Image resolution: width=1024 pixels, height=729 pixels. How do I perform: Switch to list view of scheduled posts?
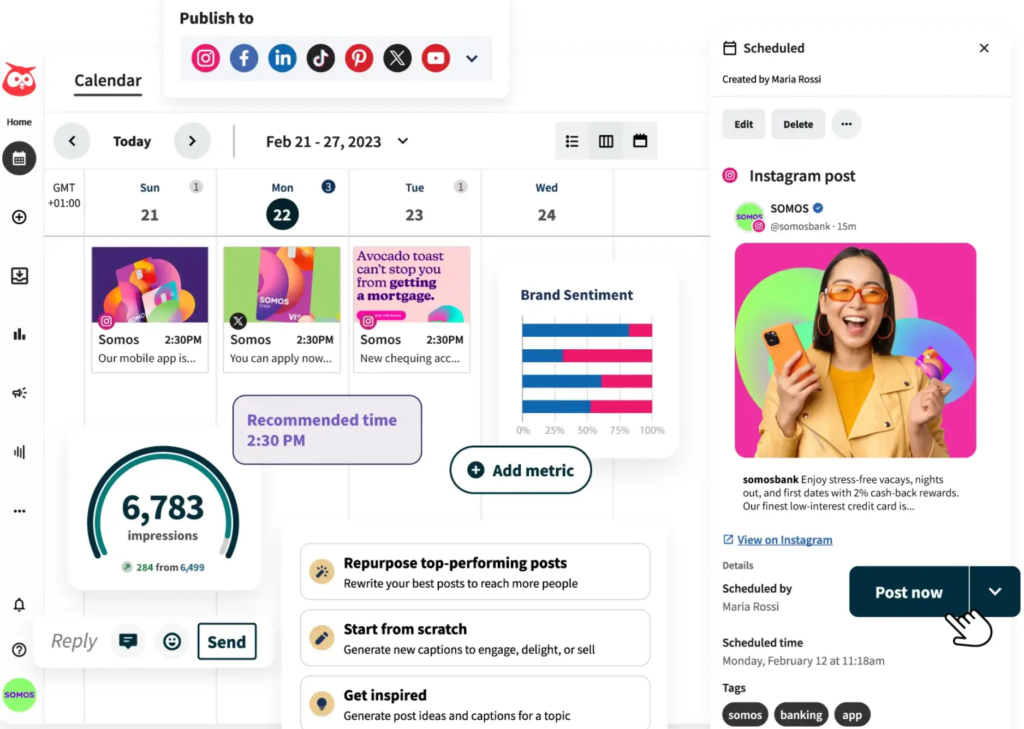tap(572, 141)
